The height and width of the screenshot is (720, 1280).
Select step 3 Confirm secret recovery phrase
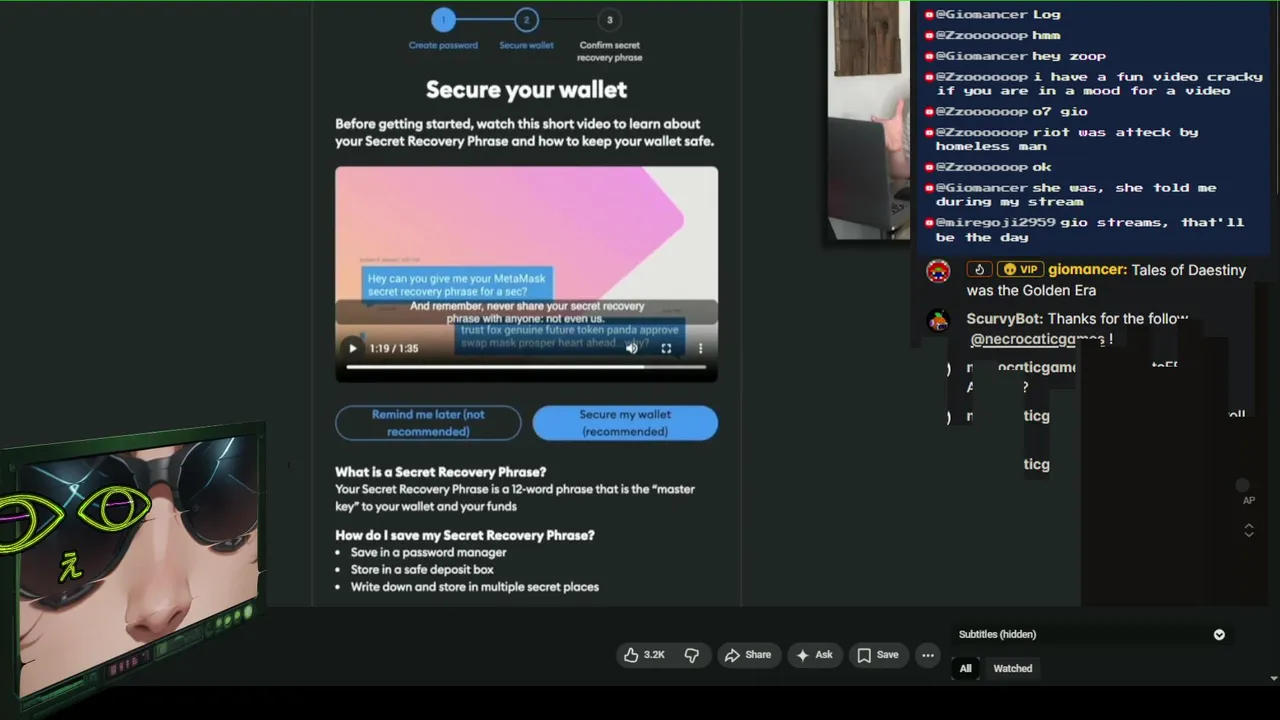(609, 36)
